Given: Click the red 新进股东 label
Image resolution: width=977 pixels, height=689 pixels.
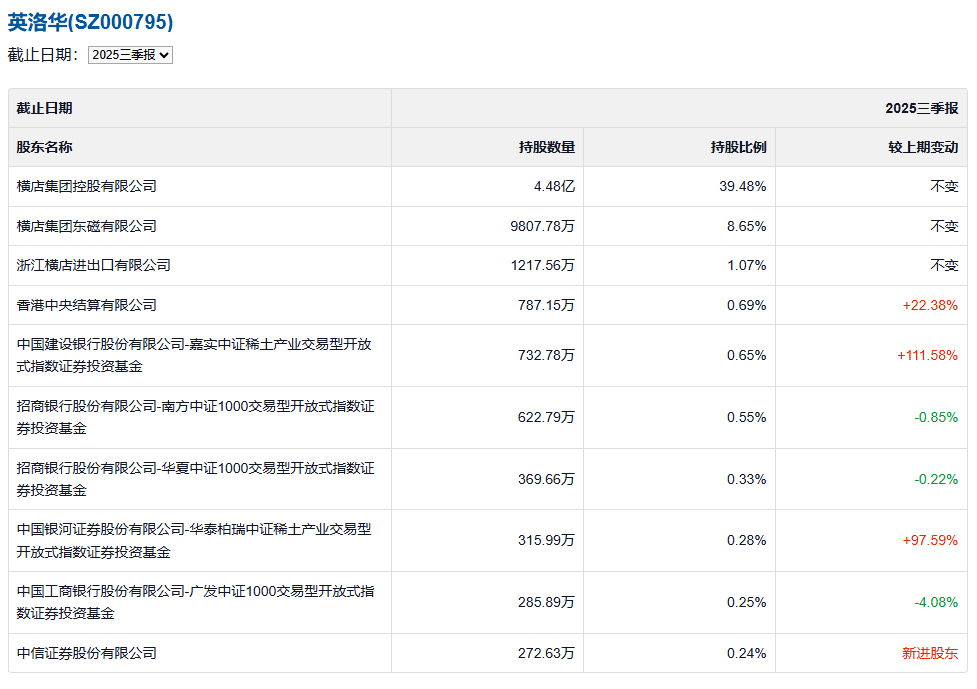Looking at the screenshot, I should pos(929,653).
